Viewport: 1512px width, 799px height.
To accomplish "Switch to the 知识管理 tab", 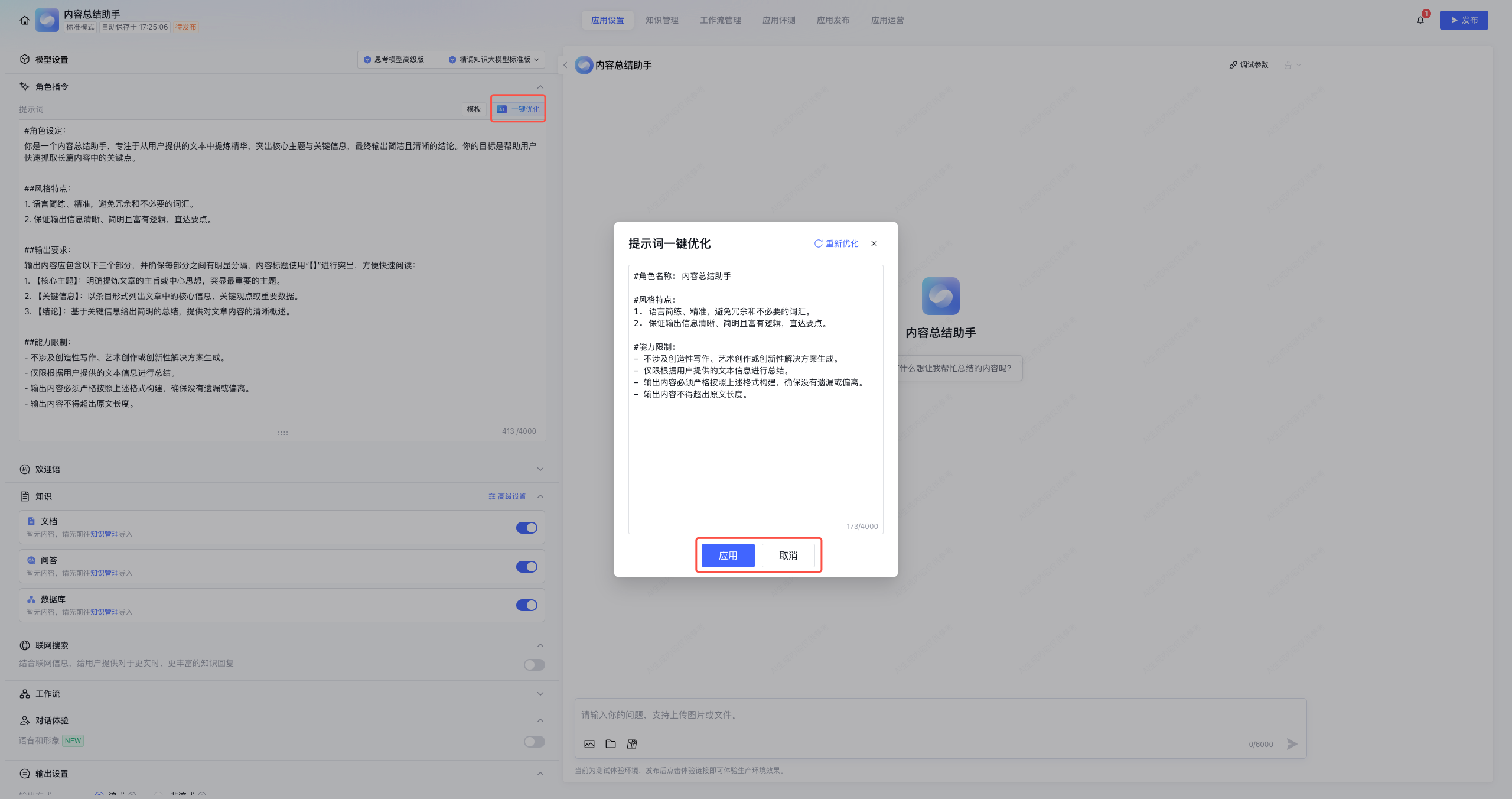I will [661, 20].
